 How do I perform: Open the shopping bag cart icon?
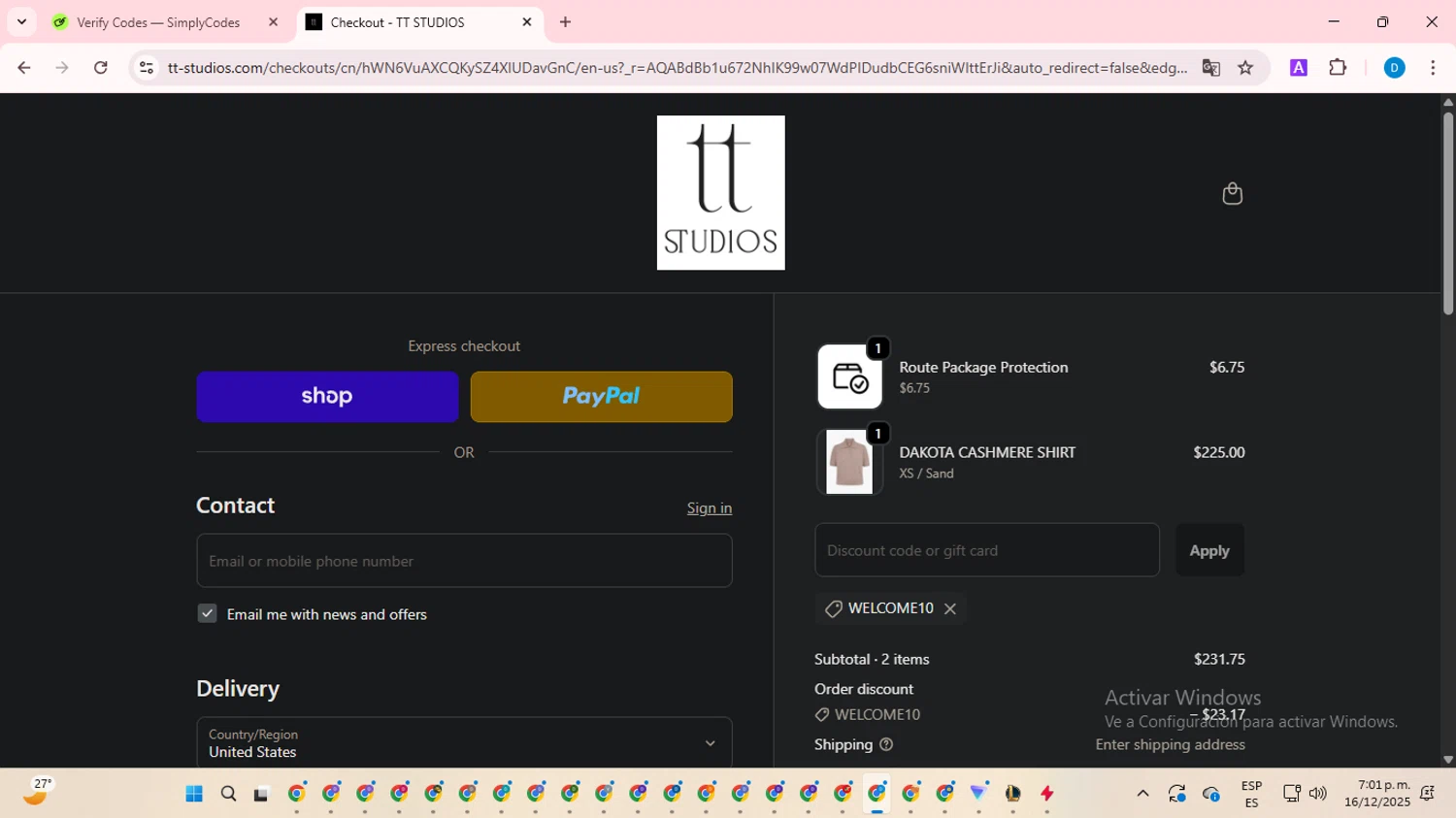click(x=1232, y=193)
